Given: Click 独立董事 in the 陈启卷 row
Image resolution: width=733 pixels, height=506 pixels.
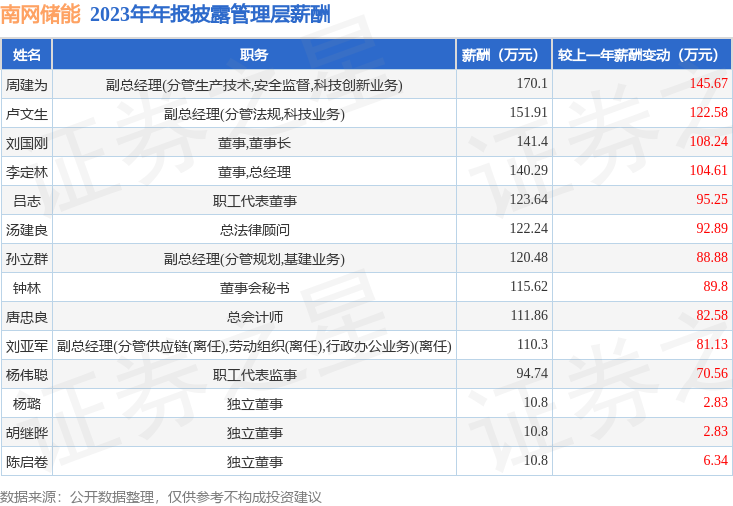Looking at the screenshot, I should [254, 462].
